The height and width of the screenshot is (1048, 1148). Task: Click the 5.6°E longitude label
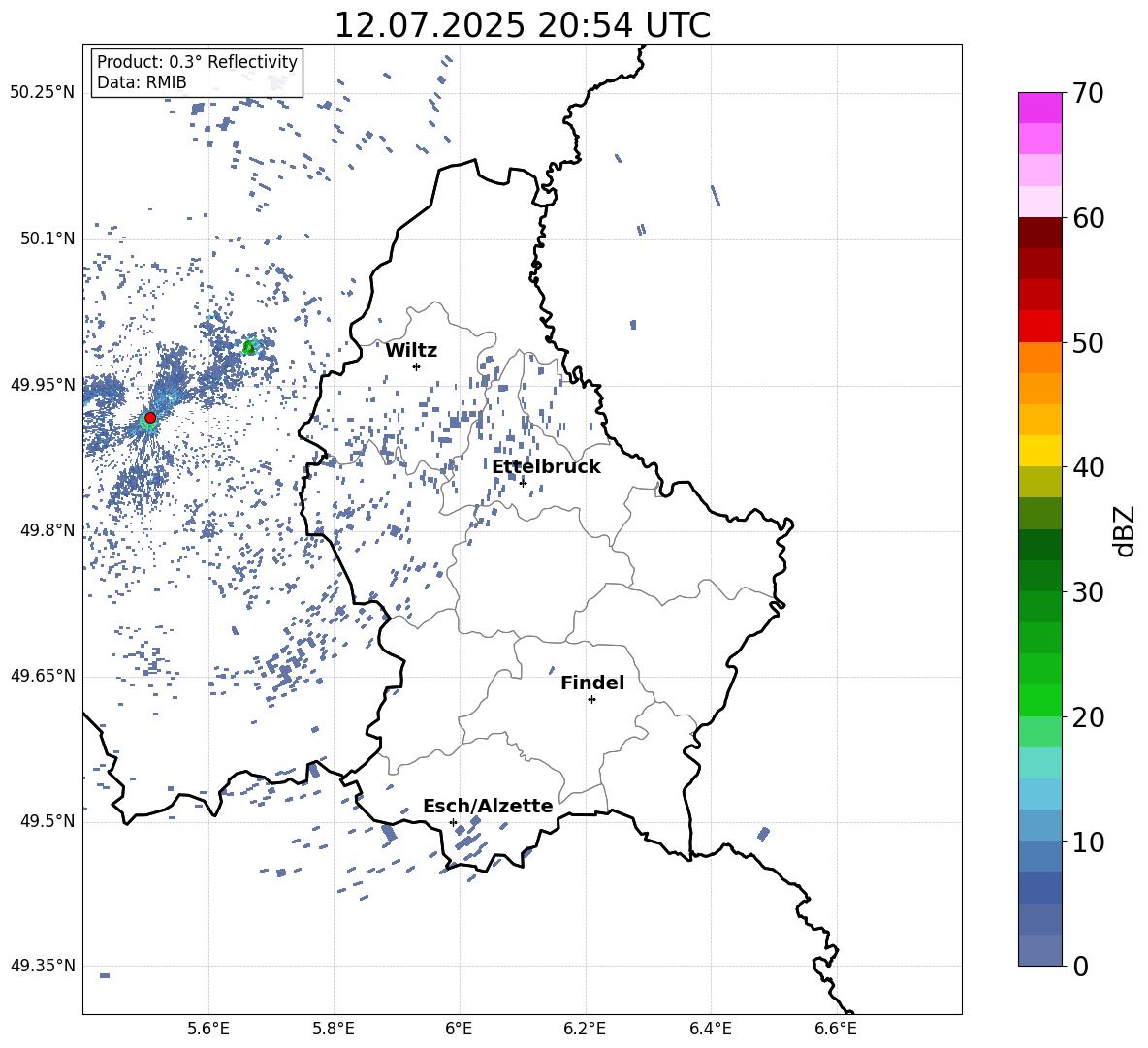[x=208, y=1029]
